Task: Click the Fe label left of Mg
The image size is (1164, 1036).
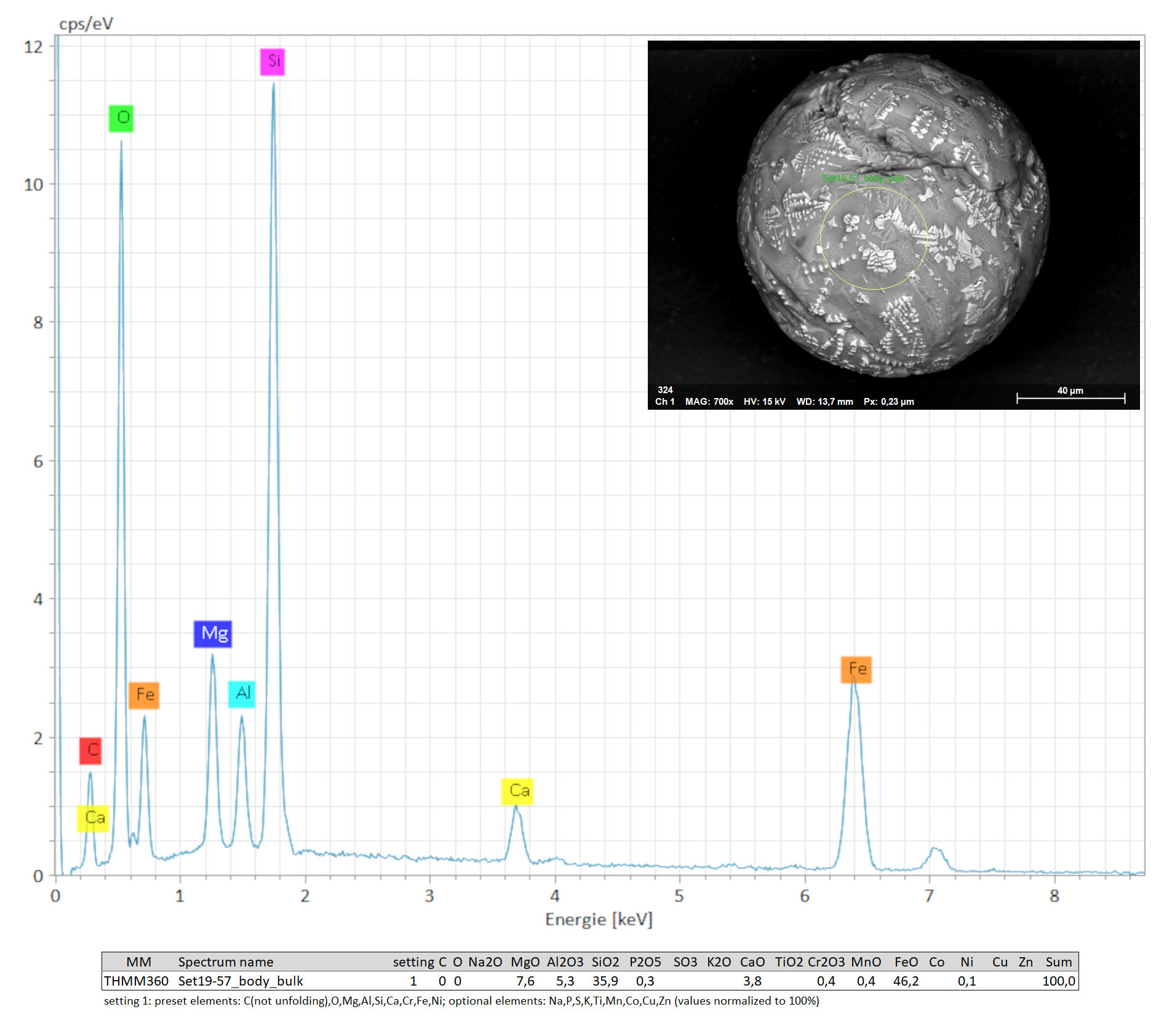Action: tap(144, 695)
